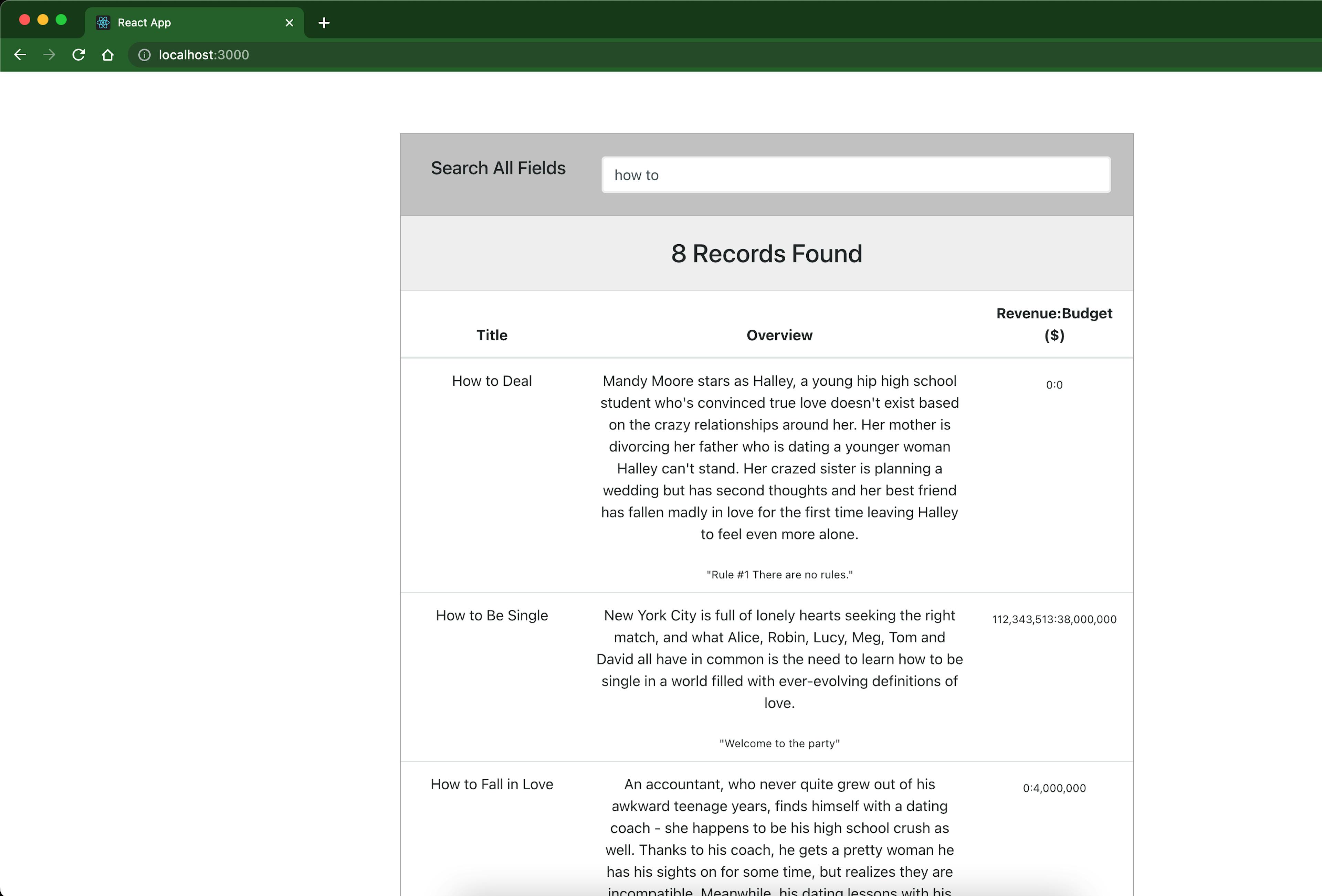This screenshot has width=1322, height=896.
Task: Click the "Welcome to the party" tagline
Action: tap(779, 744)
